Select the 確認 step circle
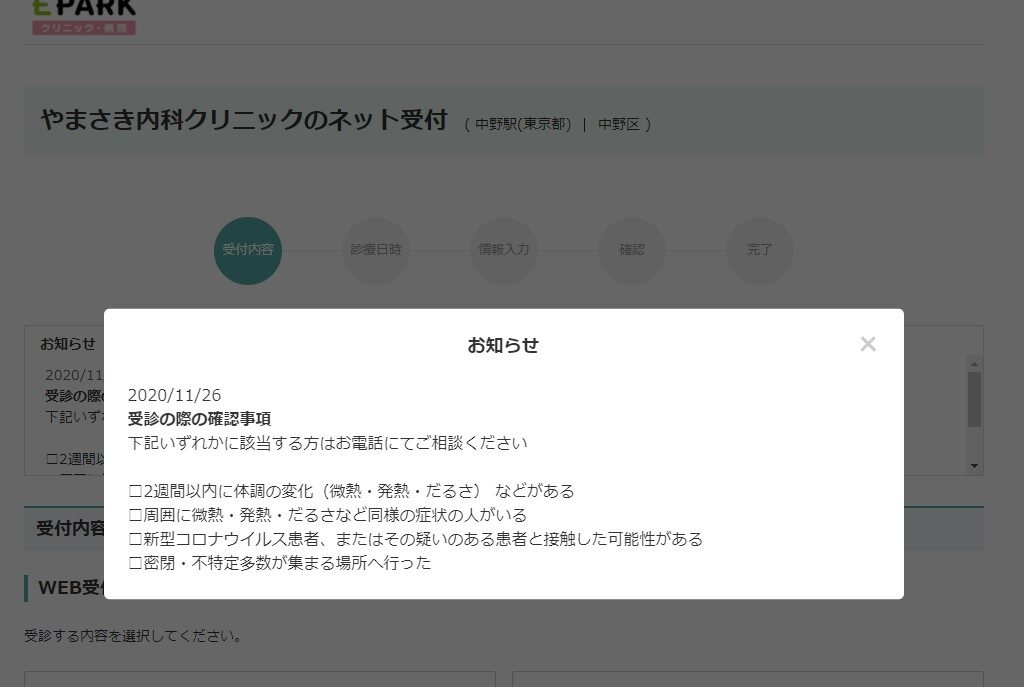This screenshot has height=687, width=1024. tap(632, 250)
